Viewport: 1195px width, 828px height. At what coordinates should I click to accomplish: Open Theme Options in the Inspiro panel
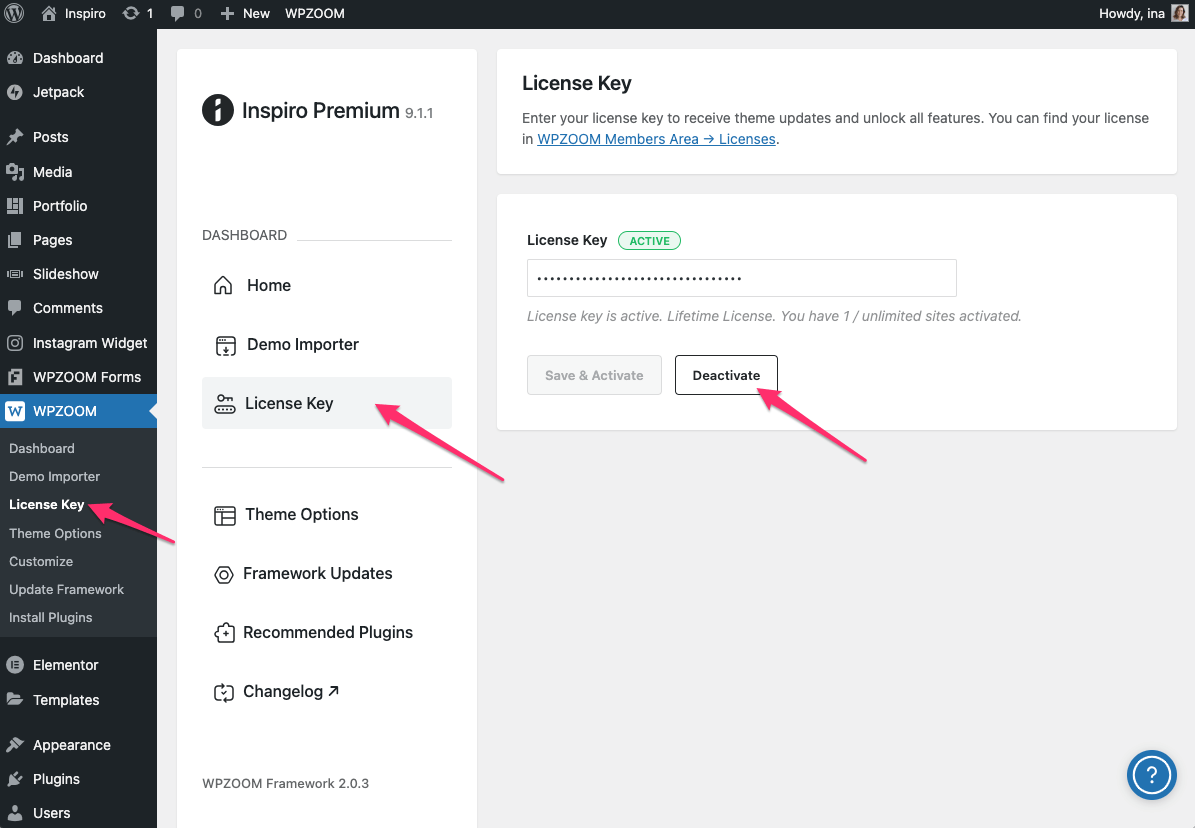(x=301, y=515)
